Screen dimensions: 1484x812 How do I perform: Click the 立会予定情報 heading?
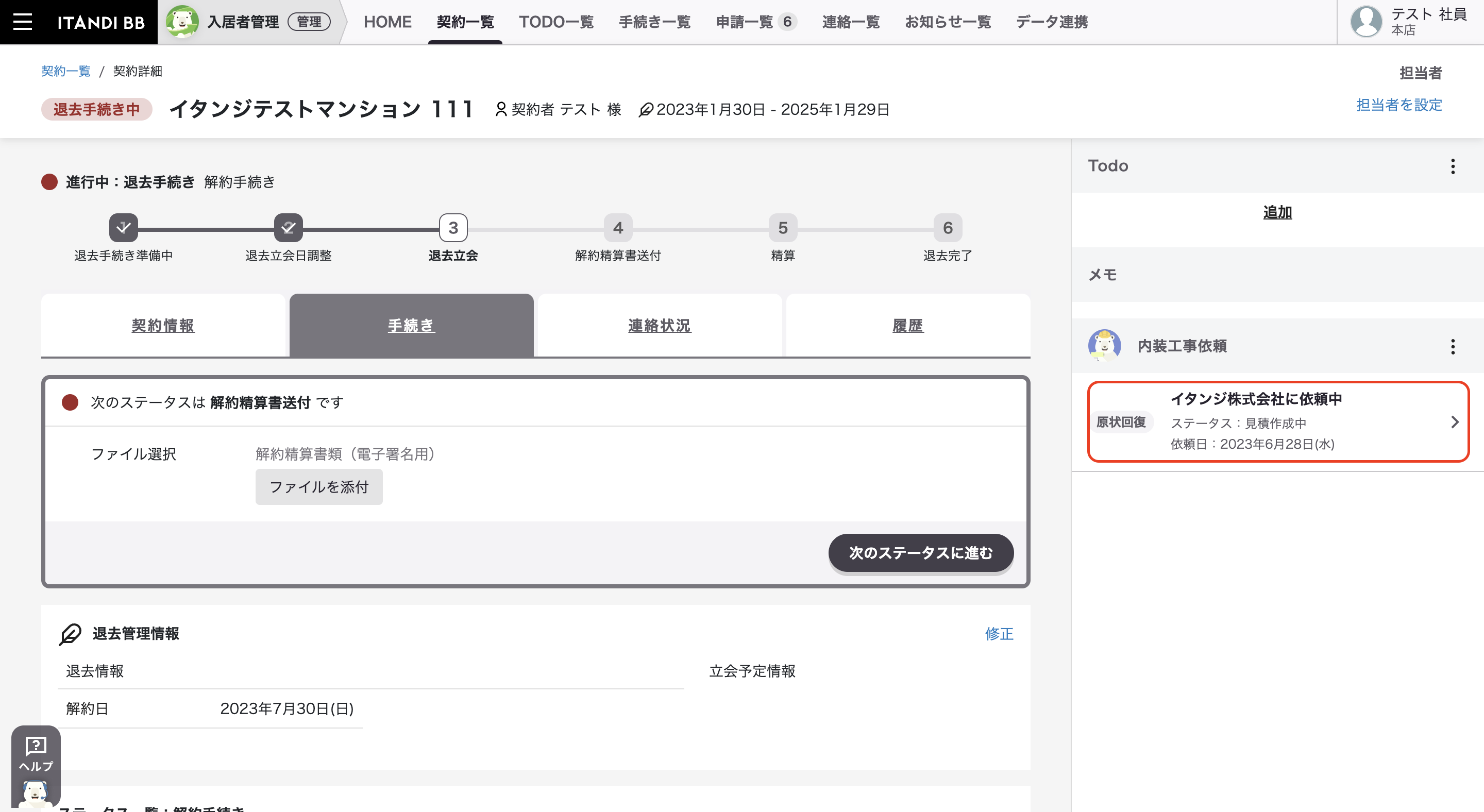tap(752, 671)
